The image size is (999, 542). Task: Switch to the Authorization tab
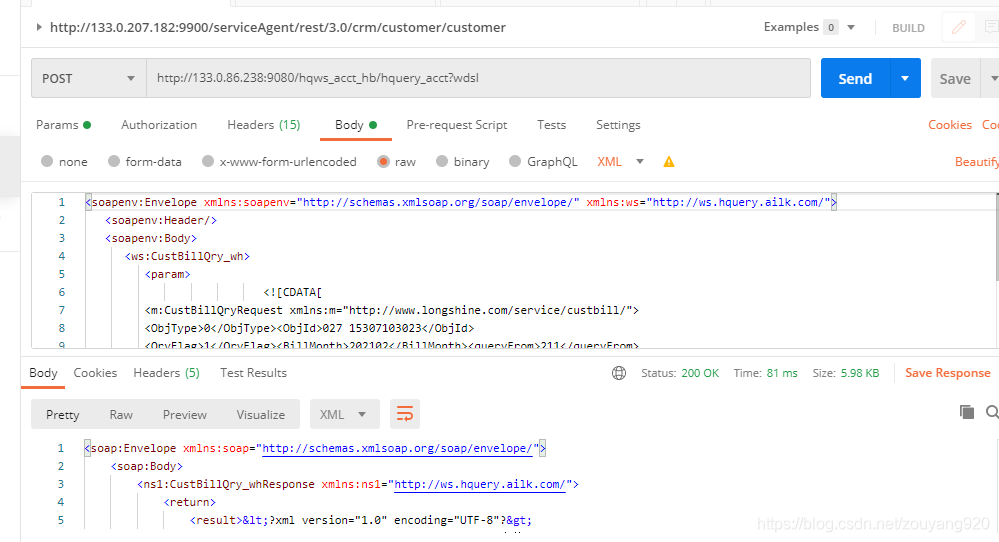159,125
